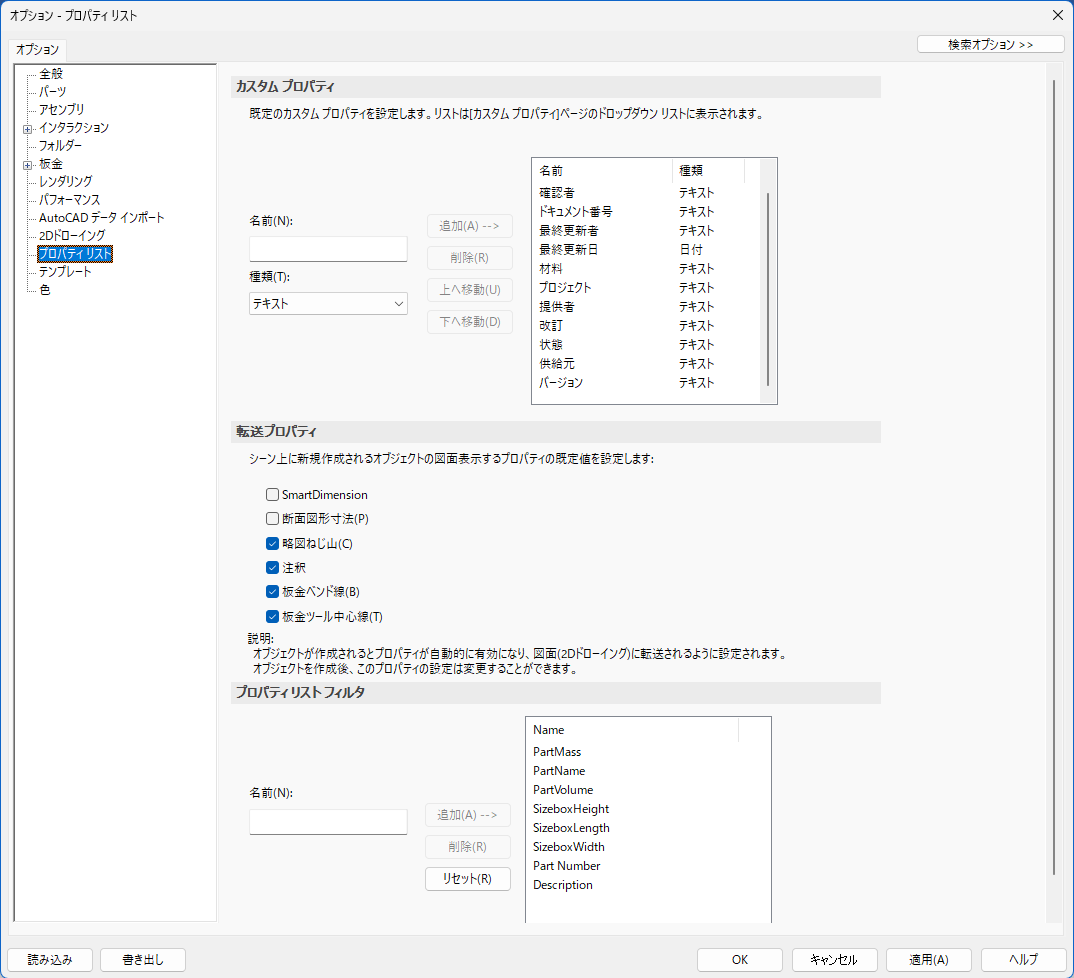Click the 書き出し button
The image size is (1074, 978).
tap(143, 960)
